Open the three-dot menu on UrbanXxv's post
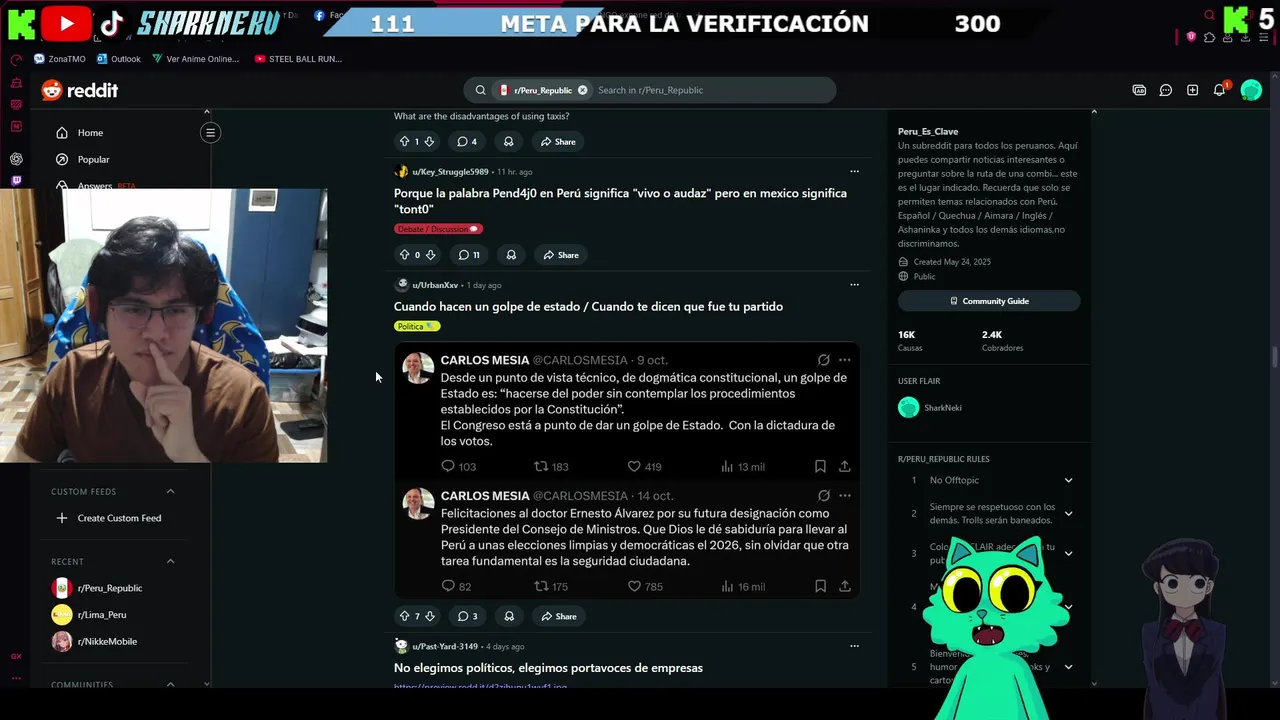This screenshot has height=720, width=1280. [854, 284]
